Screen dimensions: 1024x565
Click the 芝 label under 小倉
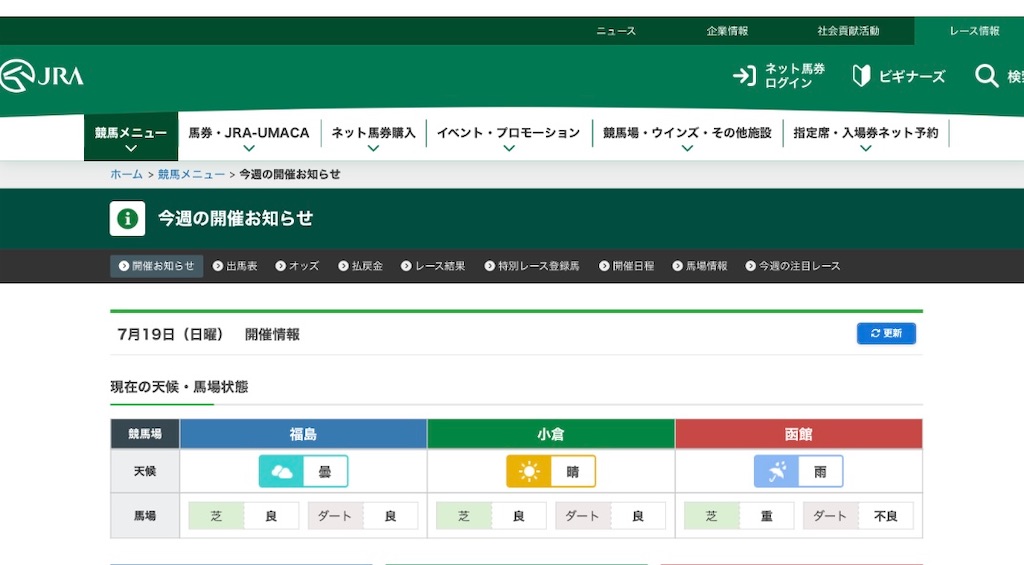coord(464,516)
